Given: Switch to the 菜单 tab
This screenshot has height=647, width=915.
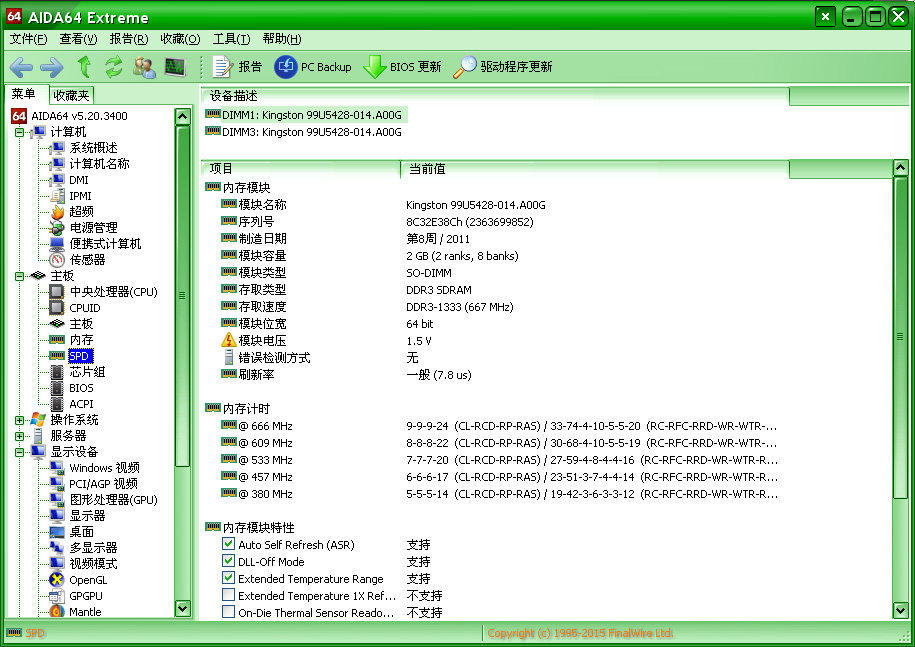Looking at the screenshot, I should point(24,94).
